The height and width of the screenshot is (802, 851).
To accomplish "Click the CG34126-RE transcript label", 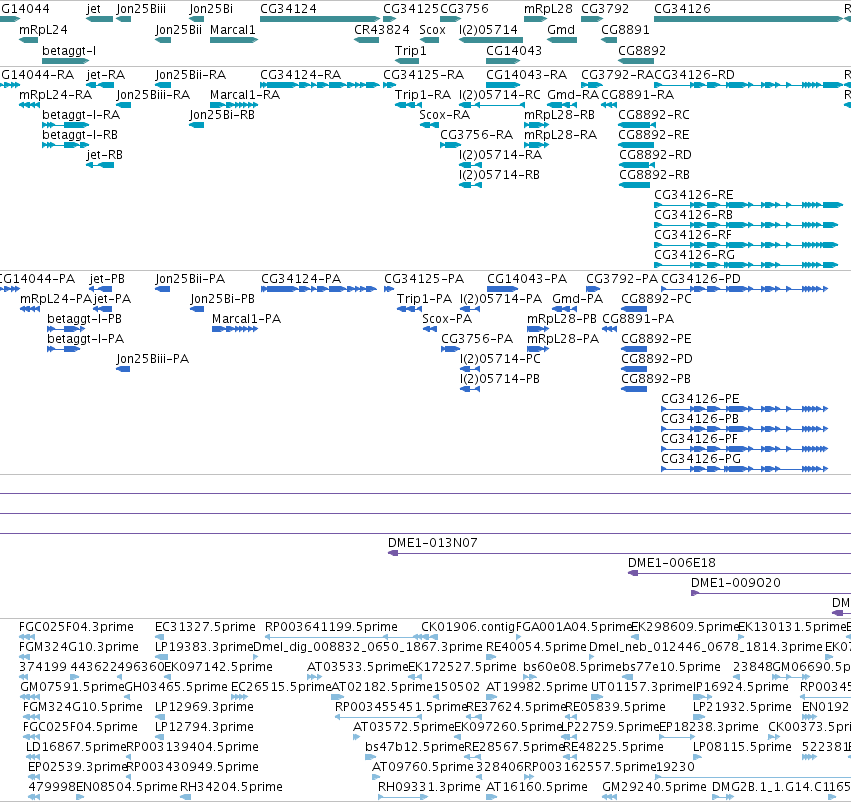I will pos(694,194).
